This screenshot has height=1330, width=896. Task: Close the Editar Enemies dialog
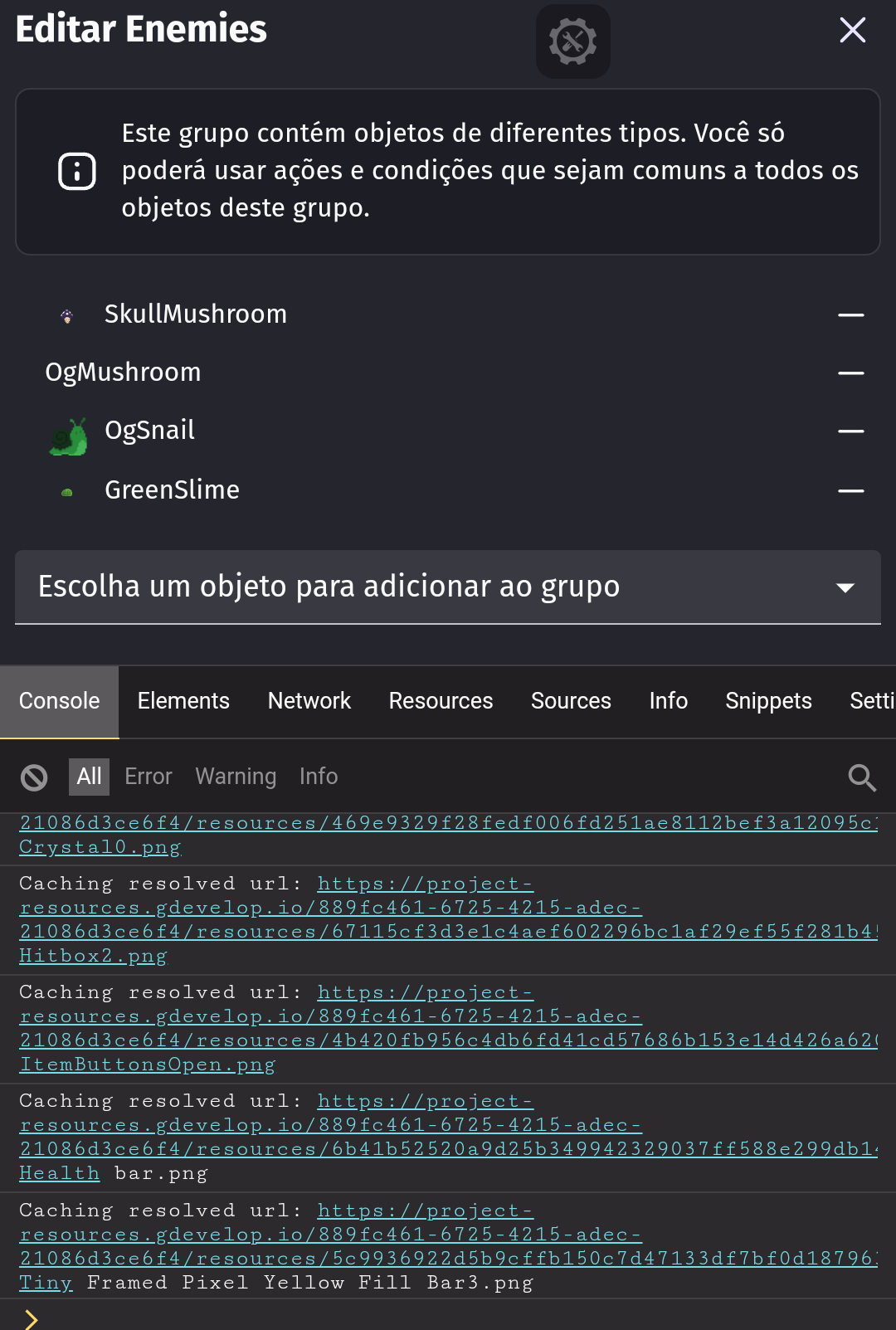click(x=853, y=30)
